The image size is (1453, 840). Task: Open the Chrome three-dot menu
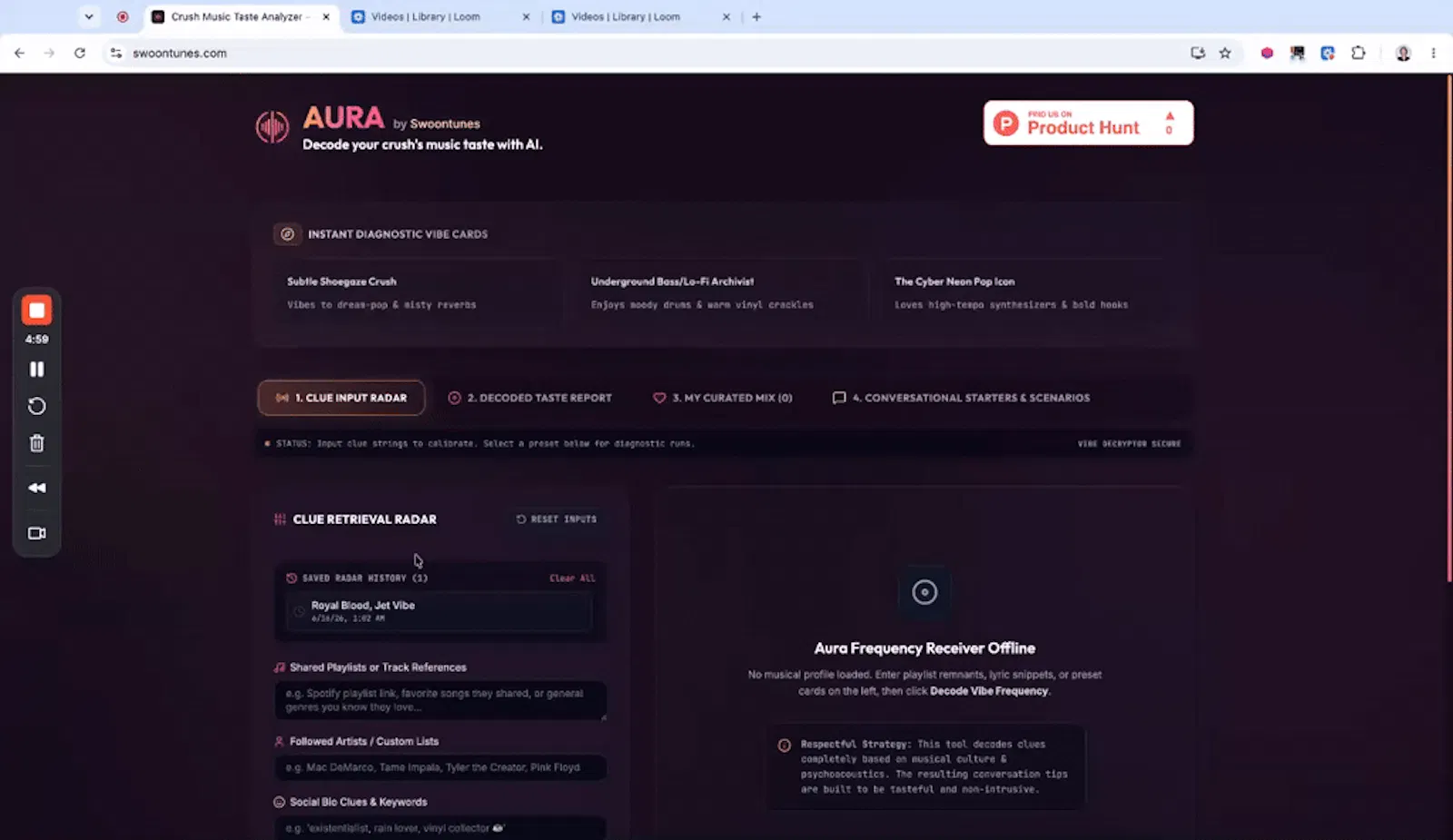[x=1434, y=53]
